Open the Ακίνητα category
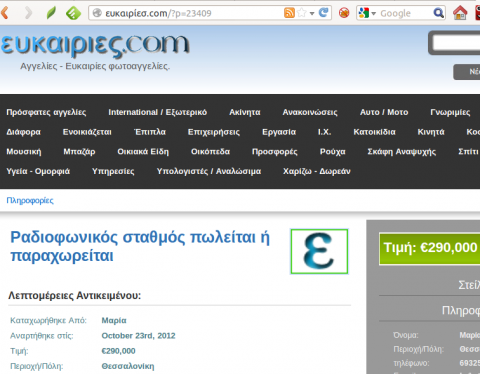This screenshot has height=374, width=480. point(245,112)
